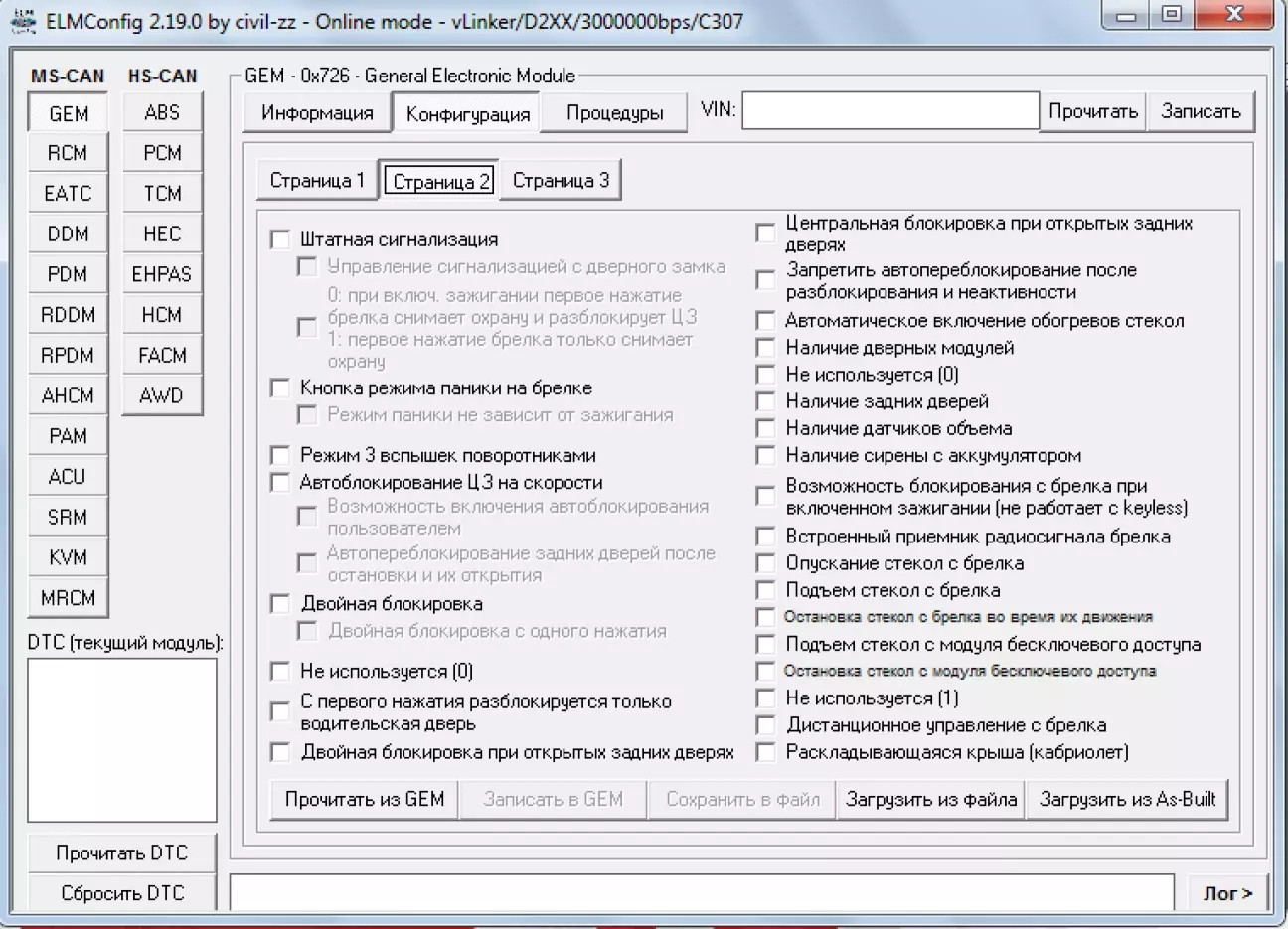Click the ELMConfig app icon in title bar

(x=23, y=21)
